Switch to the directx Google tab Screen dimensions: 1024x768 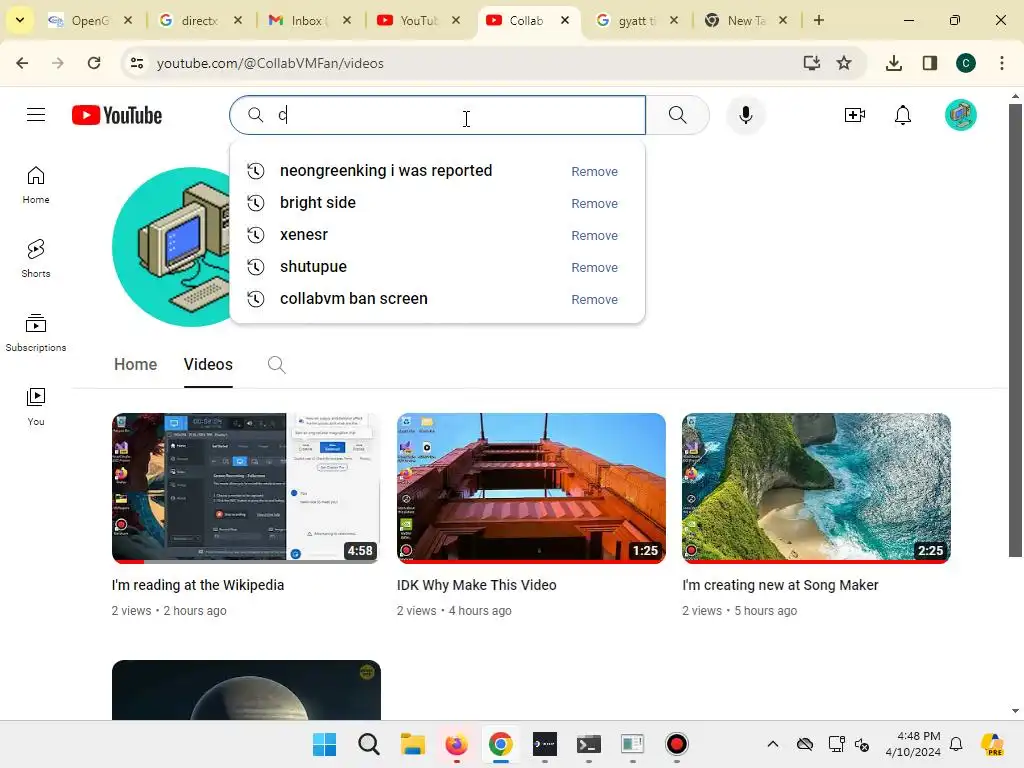point(191,20)
